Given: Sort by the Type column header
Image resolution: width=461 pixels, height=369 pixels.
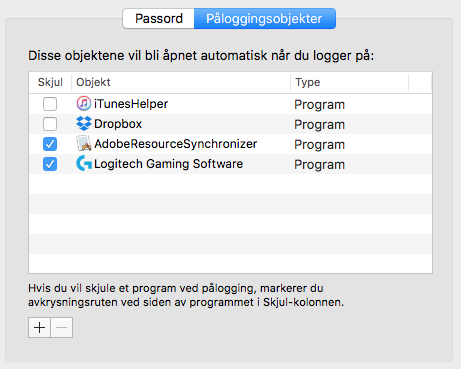Looking at the screenshot, I should click(350, 82).
